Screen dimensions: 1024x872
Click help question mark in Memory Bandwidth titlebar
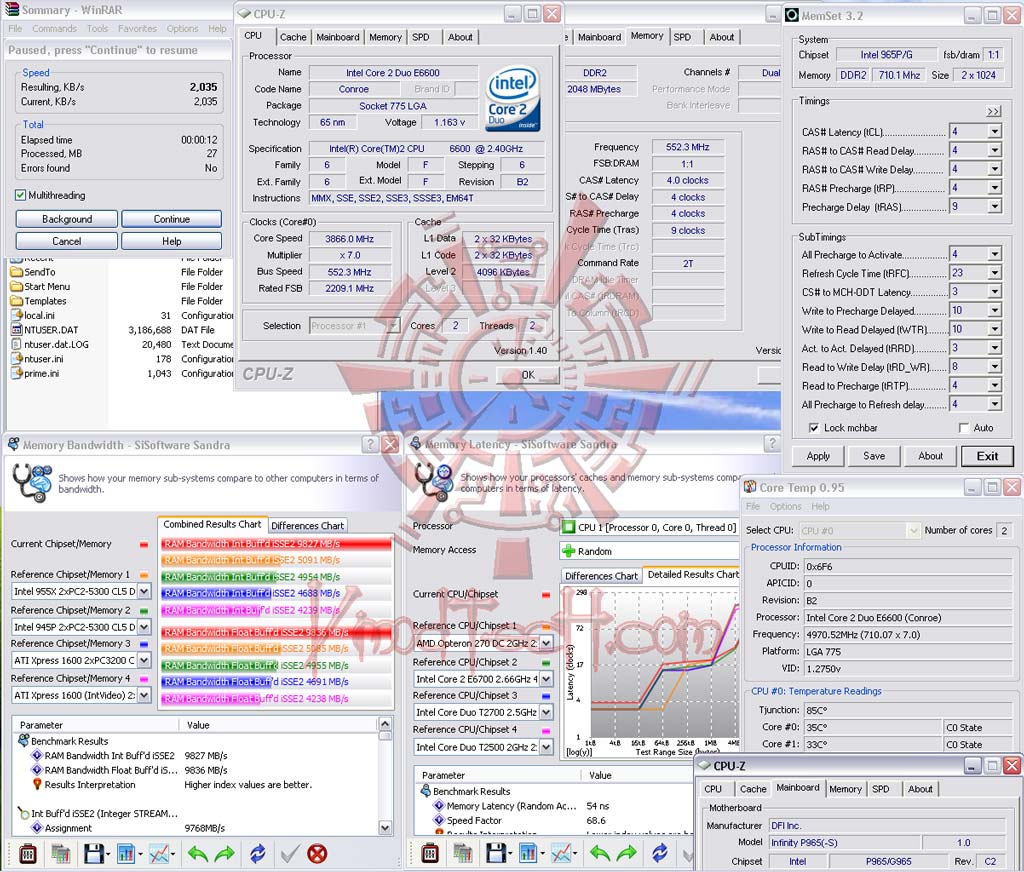tap(370, 445)
